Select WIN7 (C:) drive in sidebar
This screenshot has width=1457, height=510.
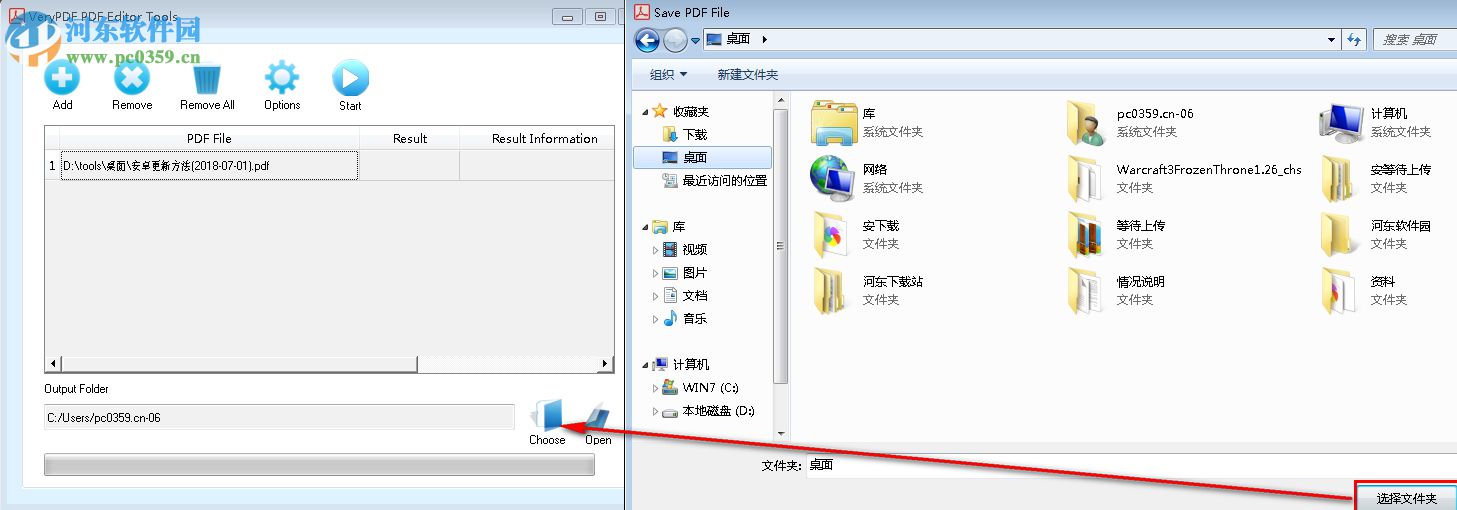point(701,388)
